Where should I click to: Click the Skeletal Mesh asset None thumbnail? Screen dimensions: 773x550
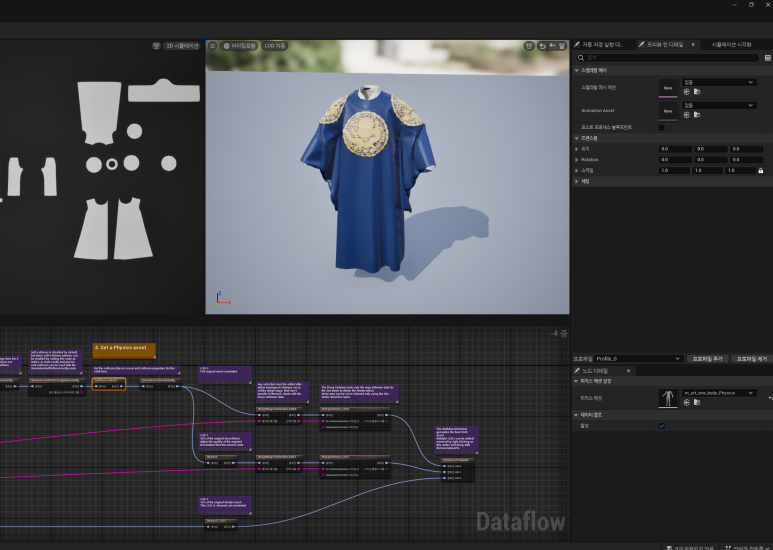click(668, 88)
